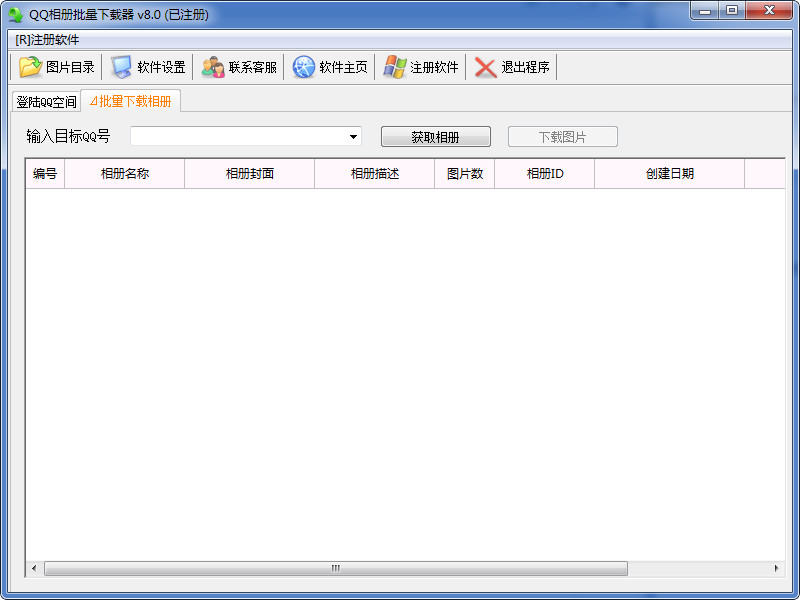Click the horizontal scrollbar thumb
The image size is (800, 600).
pyautogui.click(x=335, y=568)
